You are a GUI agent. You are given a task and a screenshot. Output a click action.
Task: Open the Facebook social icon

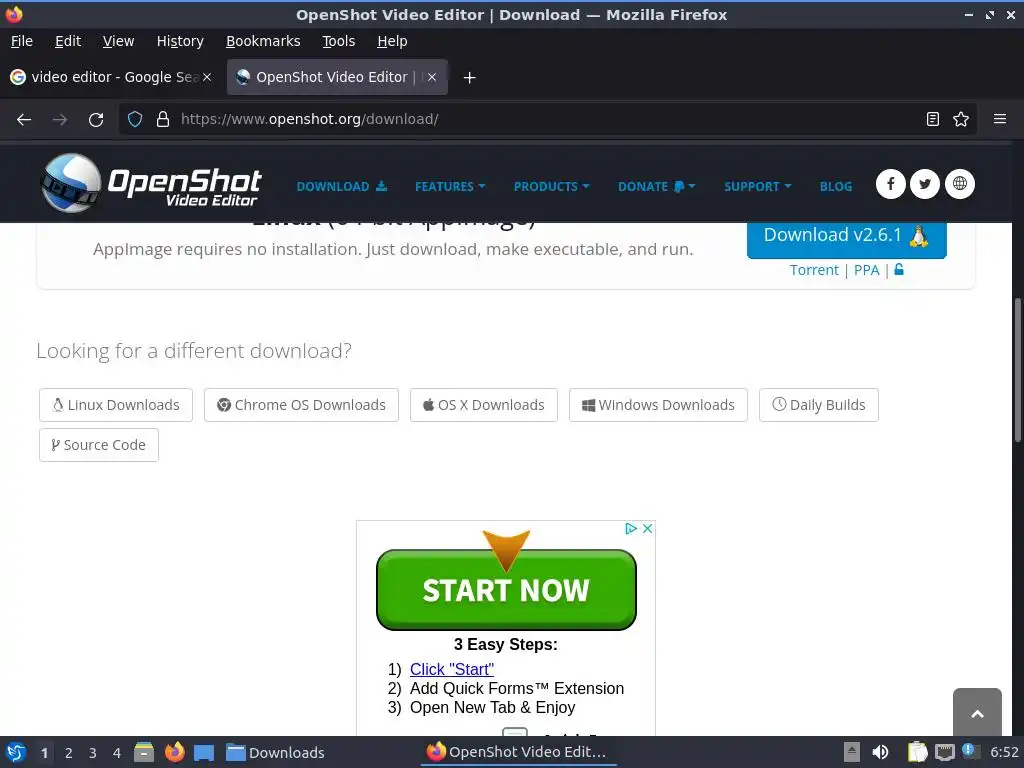point(890,184)
